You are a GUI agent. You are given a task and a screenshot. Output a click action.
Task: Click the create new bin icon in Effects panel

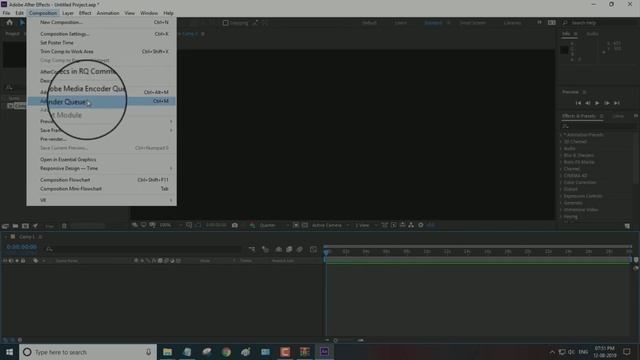(x=627, y=226)
